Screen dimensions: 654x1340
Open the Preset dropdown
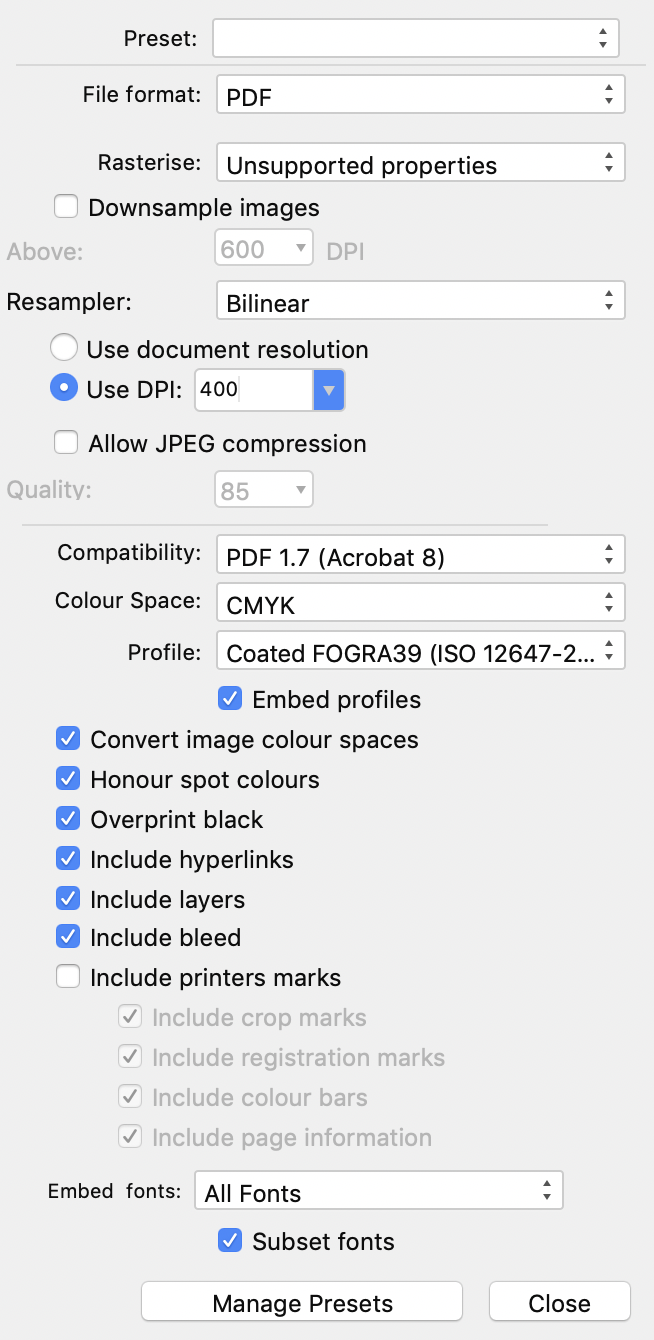point(415,39)
